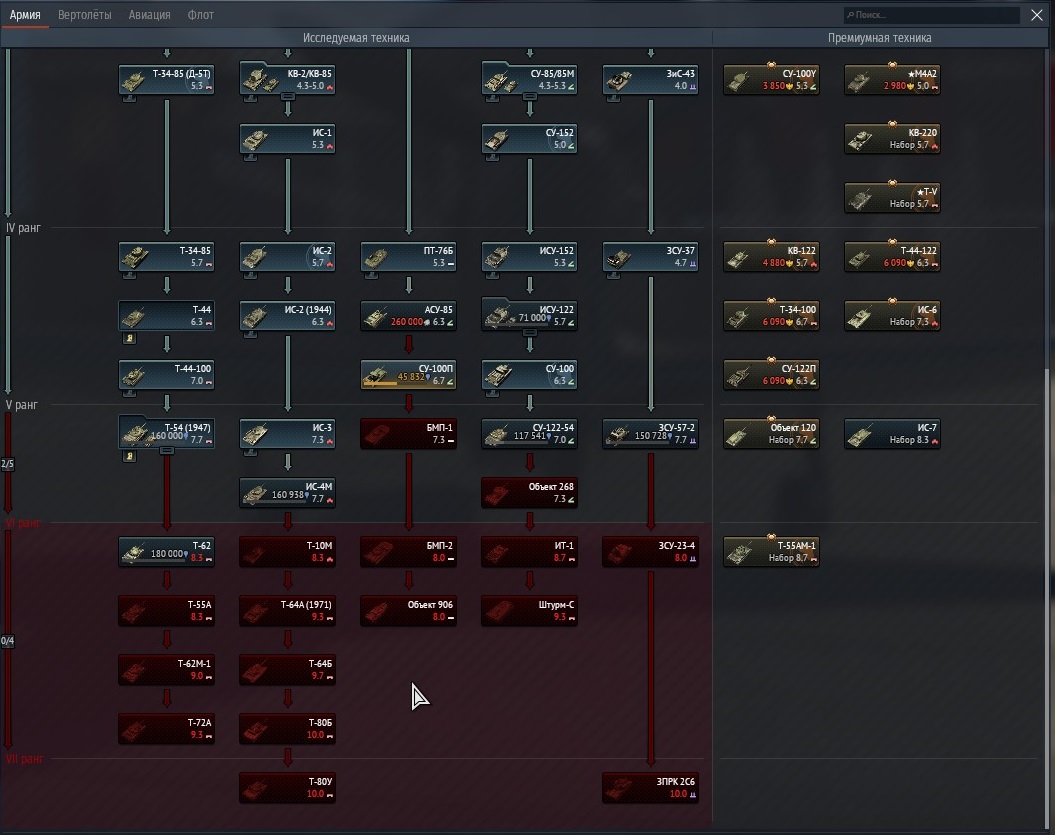This screenshot has width=1055, height=835.
Task: Click the ЗСУ-57-2 vehicle icon
Action: pos(618,434)
